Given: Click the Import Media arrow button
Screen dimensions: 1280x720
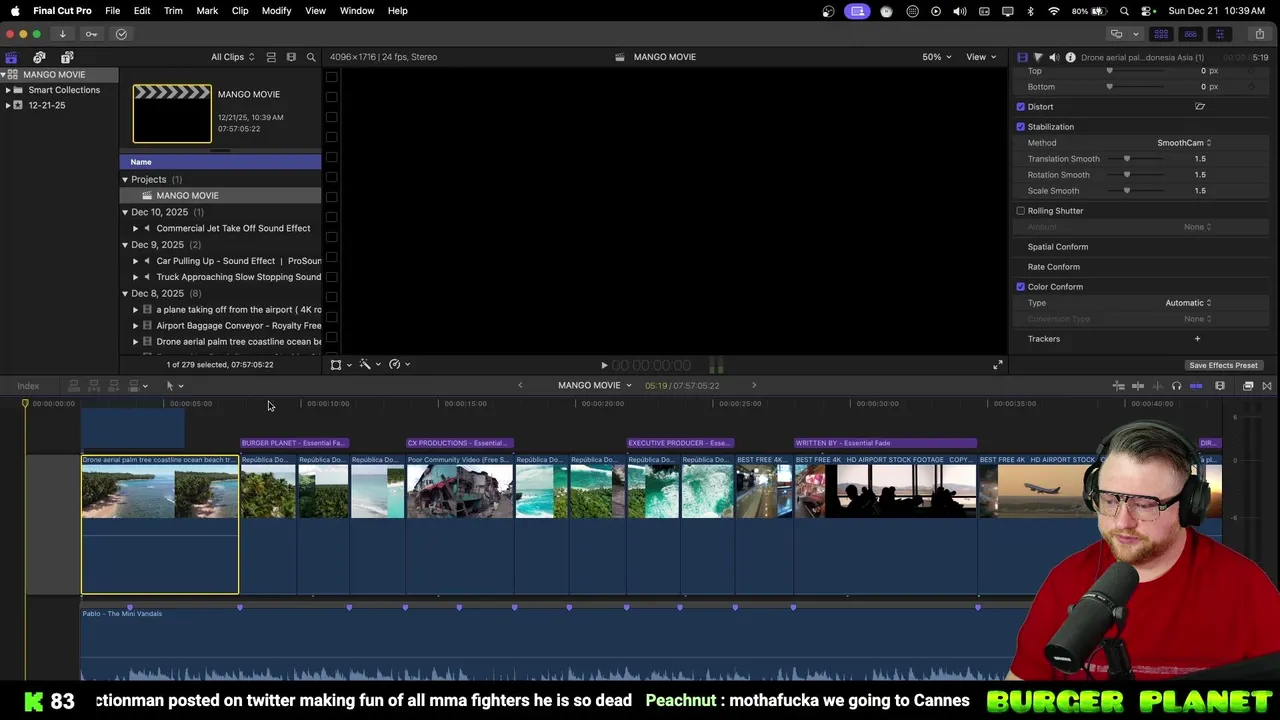Looking at the screenshot, I should [x=62, y=34].
